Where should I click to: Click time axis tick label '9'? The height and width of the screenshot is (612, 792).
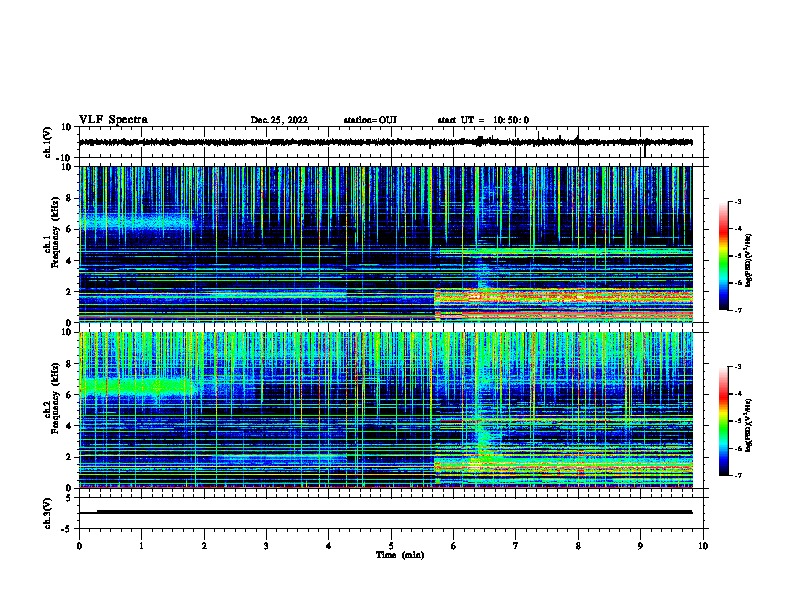pyautogui.click(x=640, y=546)
